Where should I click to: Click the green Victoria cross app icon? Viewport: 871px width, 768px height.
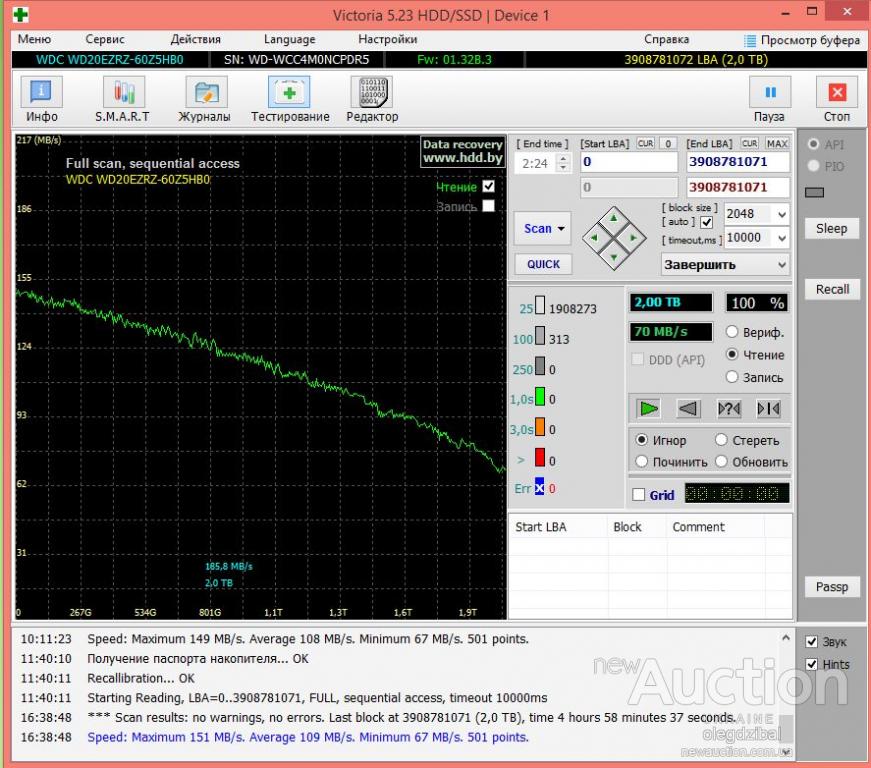(x=21, y=14)
